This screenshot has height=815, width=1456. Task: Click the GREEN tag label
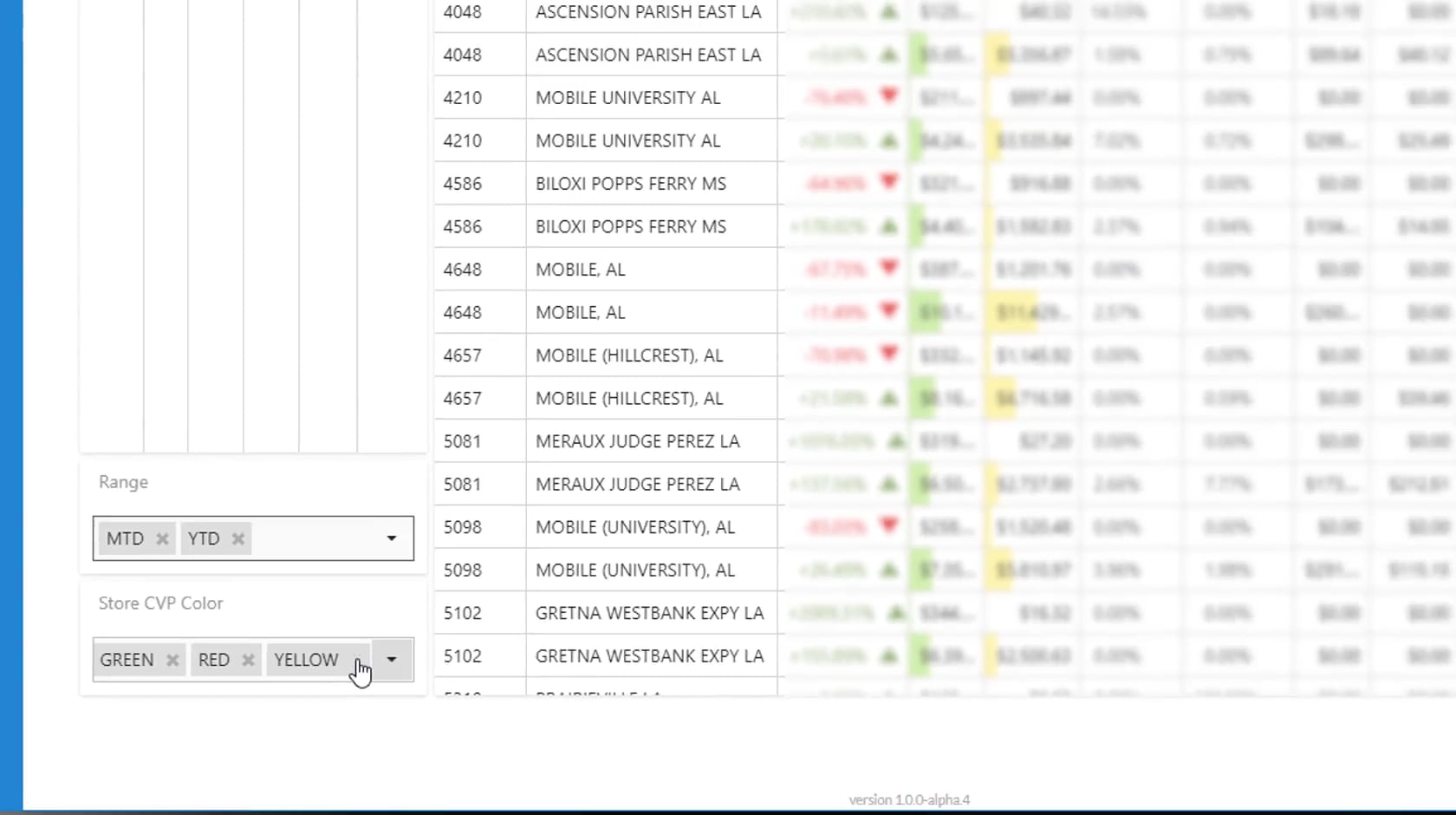point(127,661)
